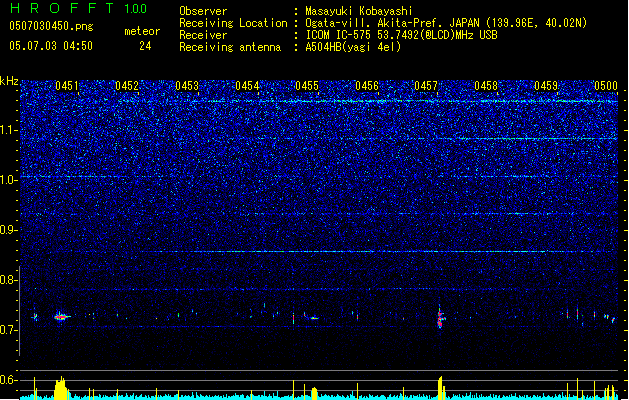The image size is (629, 400).
Task: Click the 0451 time marker
Action: pyautogui.click(x=67, y=86)
